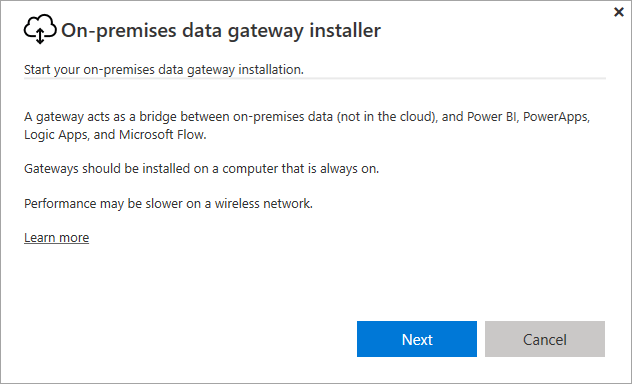Click '(not in the cloud)' parenthetical text

pyautogui.click(x=386, y=117)
